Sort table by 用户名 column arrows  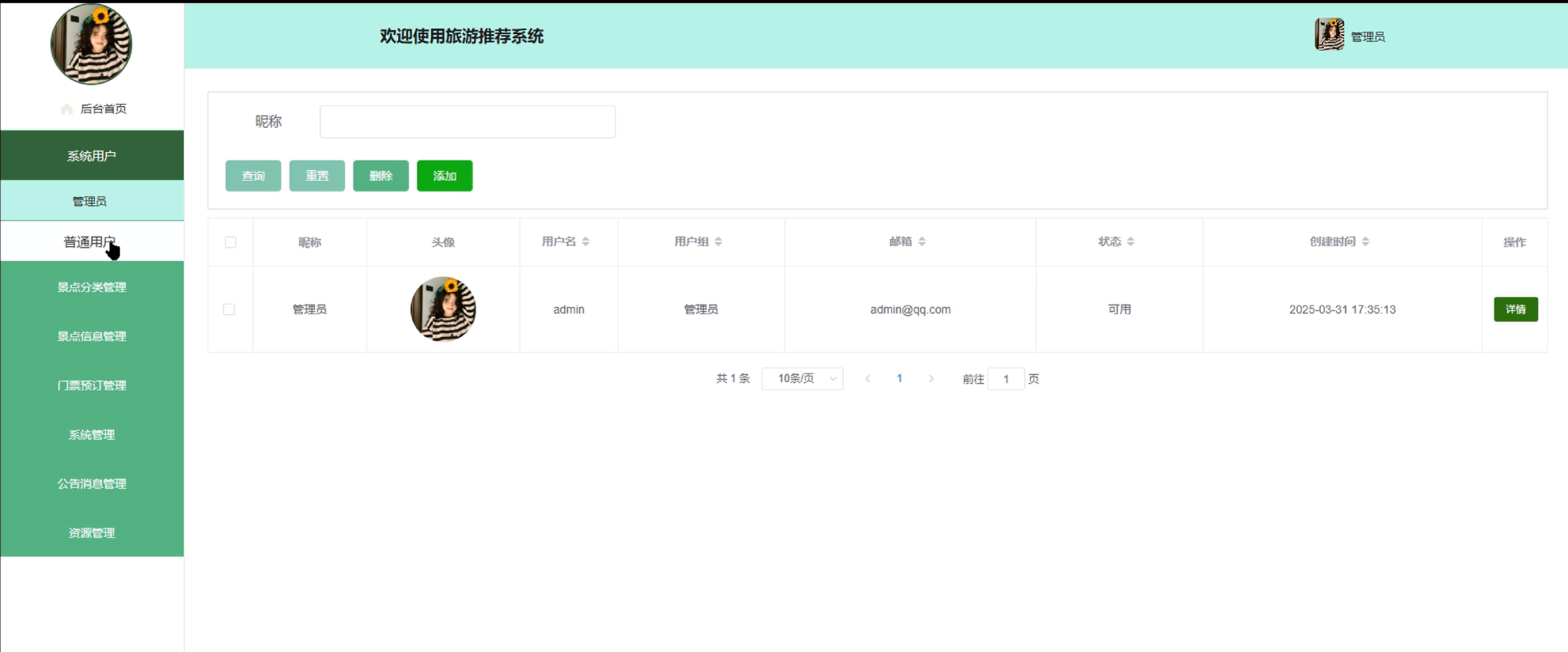pyautogui.click(x=585, y=242)
